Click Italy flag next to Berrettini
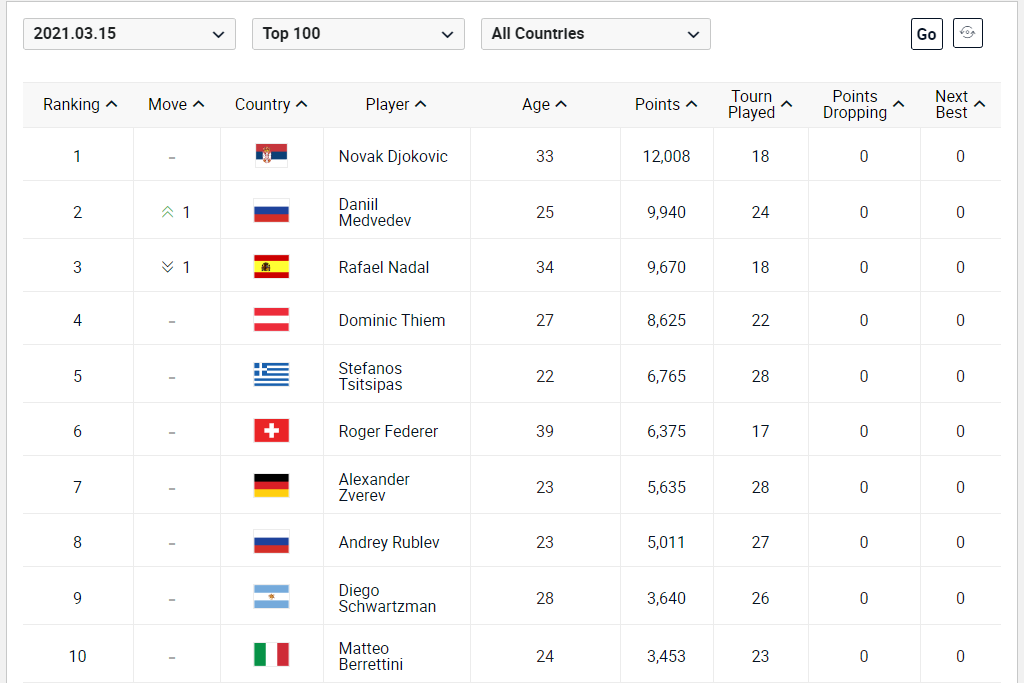 (271, 656)
